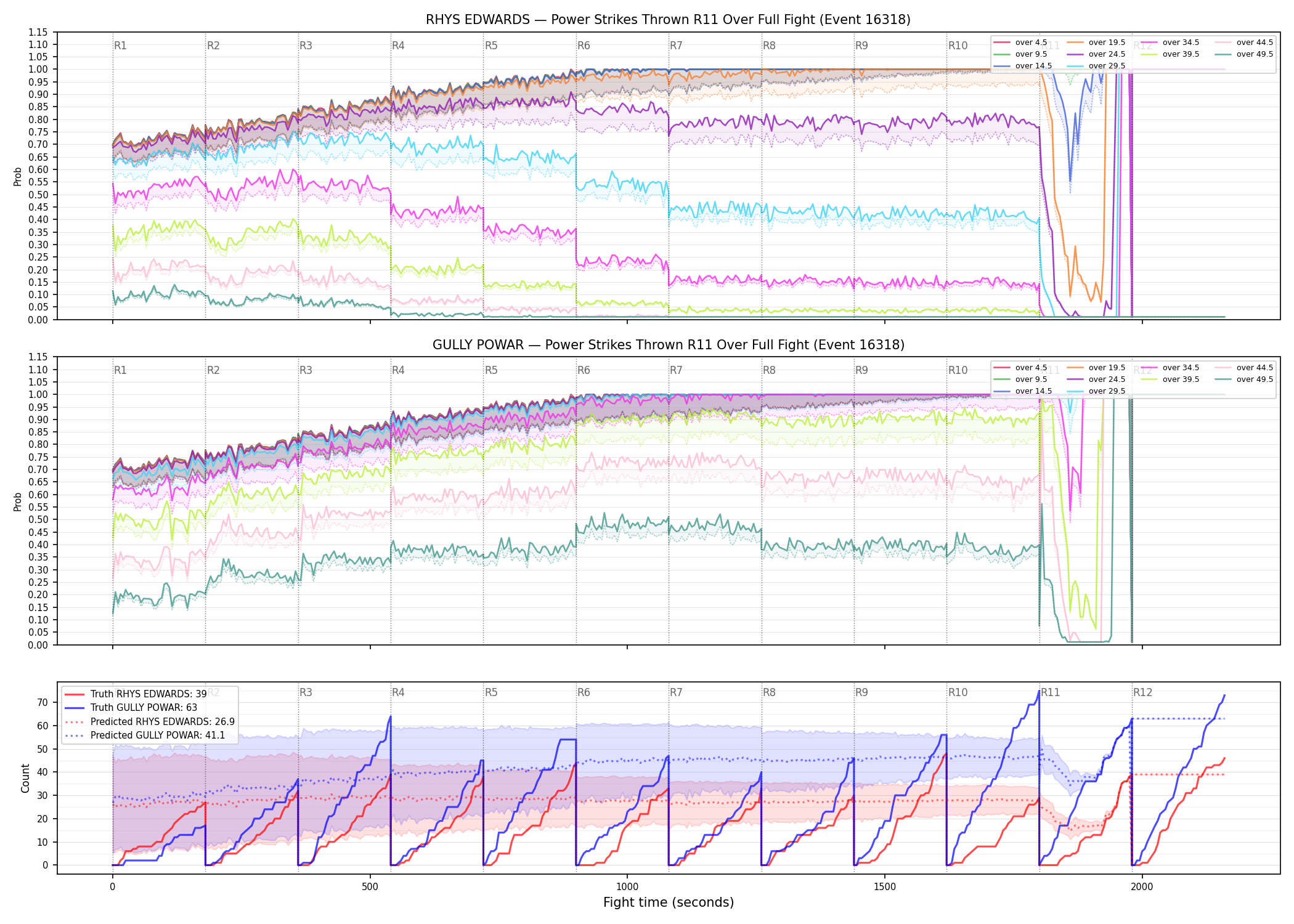Select 'over 19.5' in the Gully Powar legend
Screen dimensions: 1294x924
click(1096, 368)
